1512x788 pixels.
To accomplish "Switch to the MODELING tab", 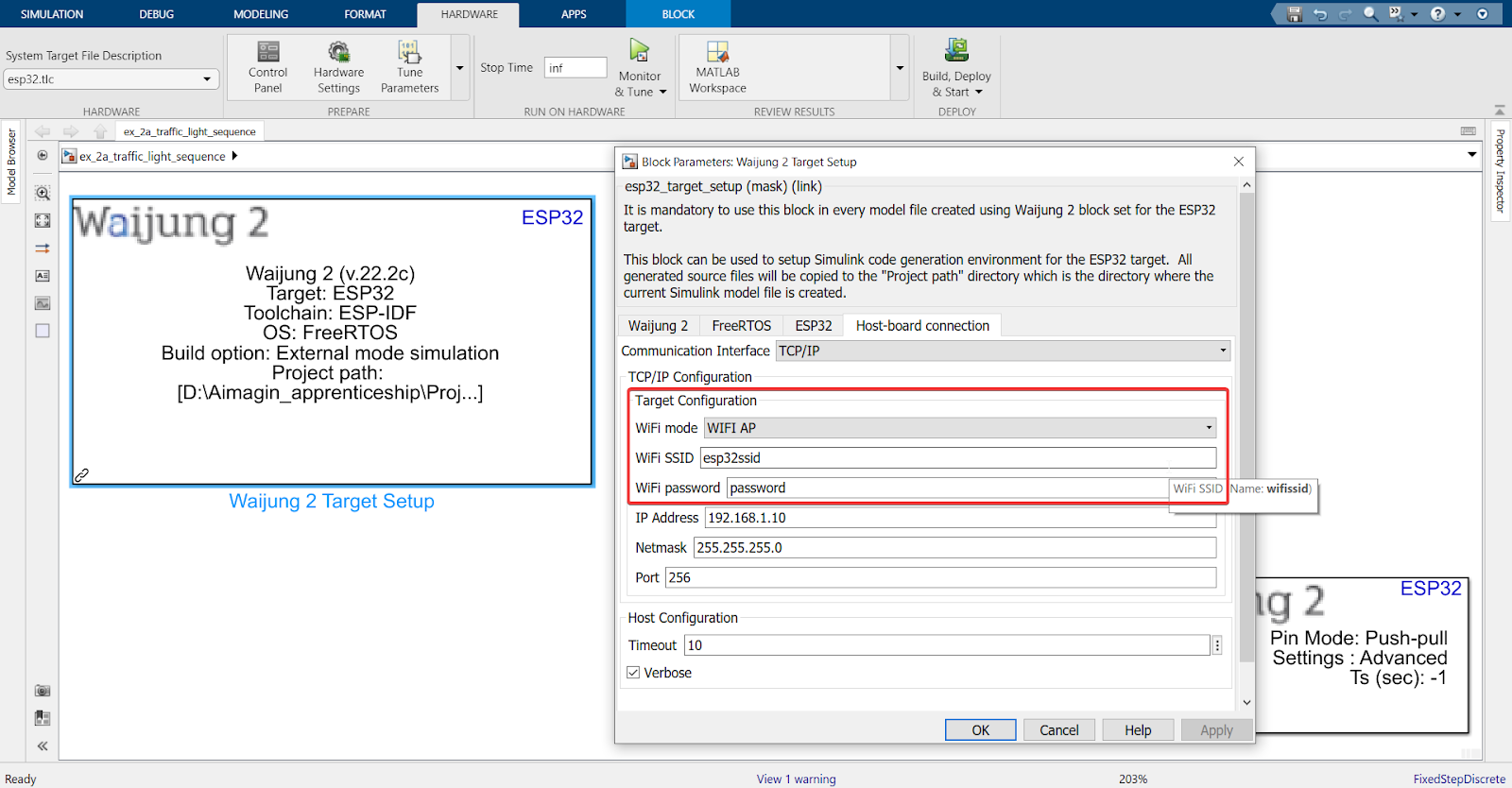I will pyautogui.click(x=261, y=14).
